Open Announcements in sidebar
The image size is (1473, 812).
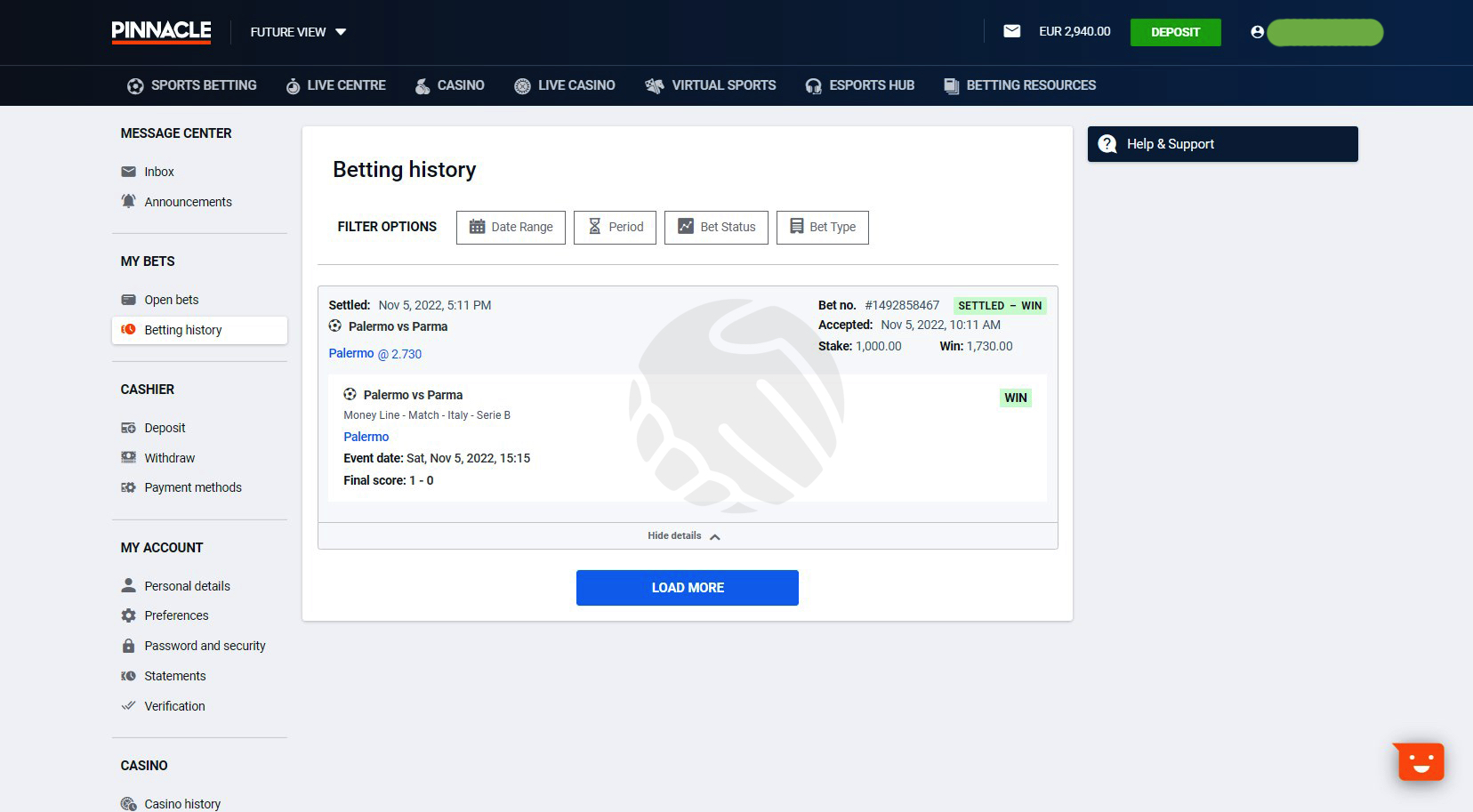[188, 202]
